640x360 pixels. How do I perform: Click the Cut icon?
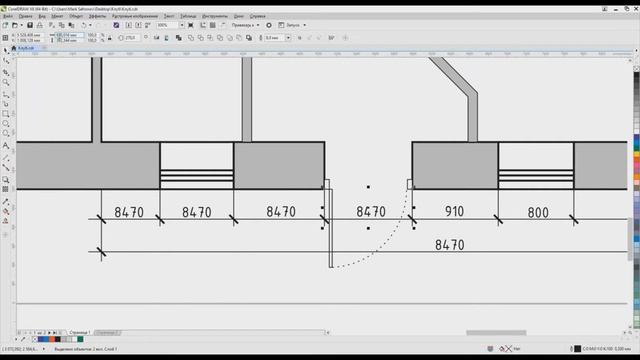pyautogui.click(x=52, y=25)
